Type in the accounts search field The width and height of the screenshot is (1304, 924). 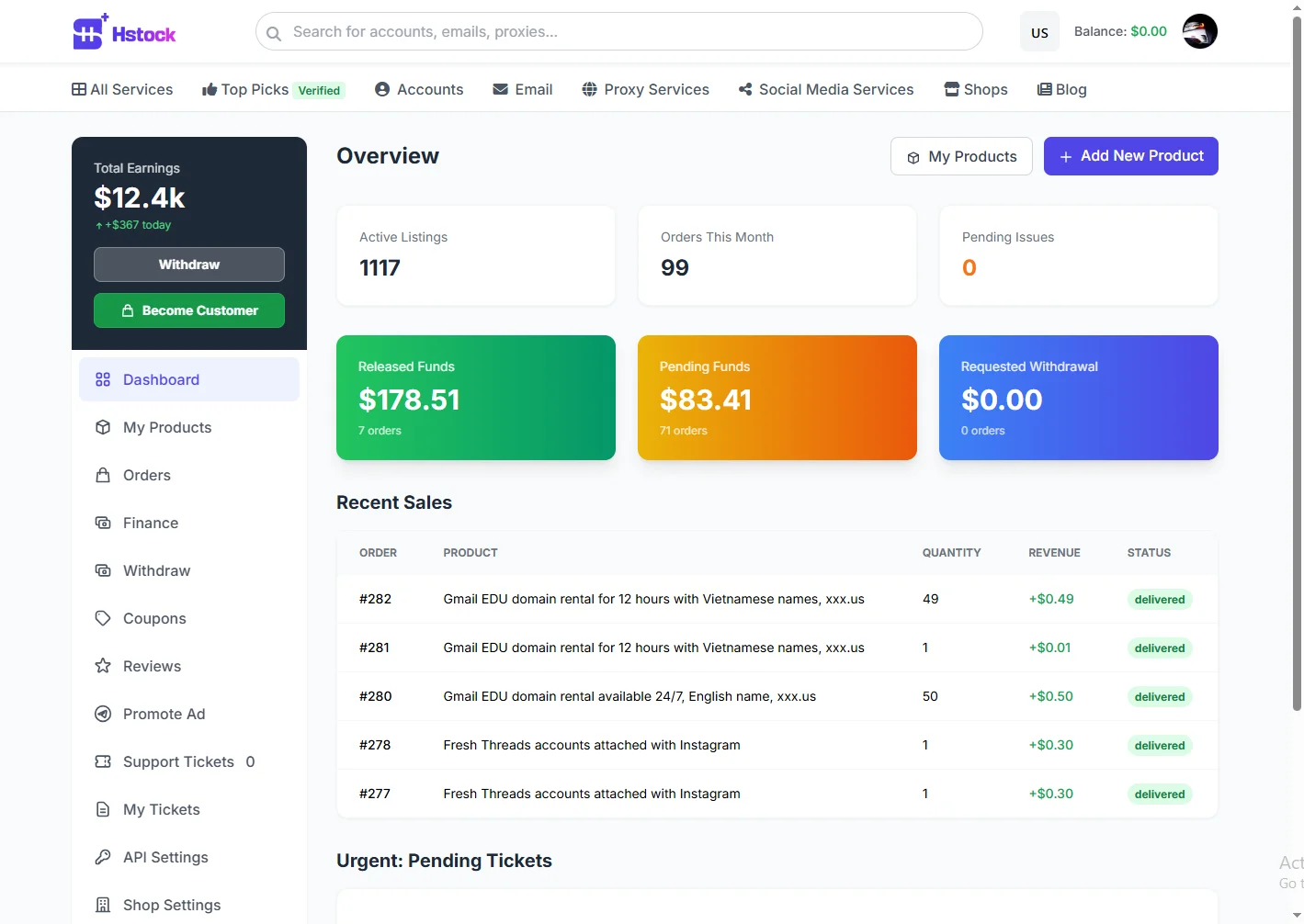click(625, 32)
